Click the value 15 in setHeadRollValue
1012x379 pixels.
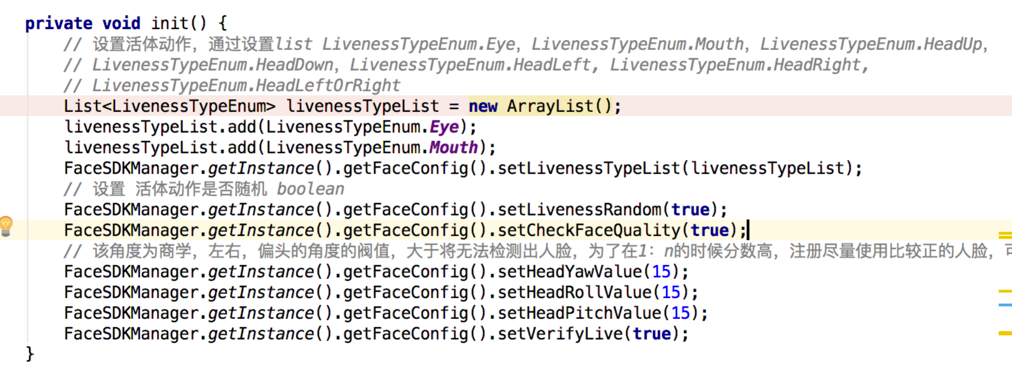click(x=672, y=292)
